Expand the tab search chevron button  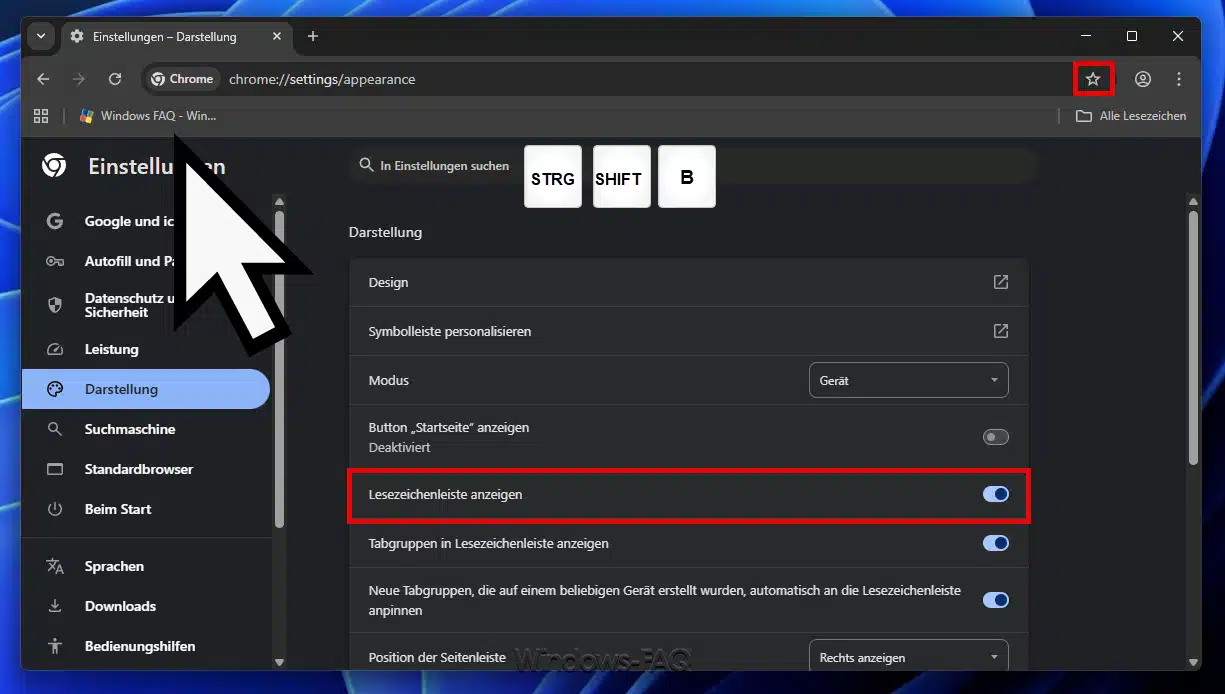[41, 36]
